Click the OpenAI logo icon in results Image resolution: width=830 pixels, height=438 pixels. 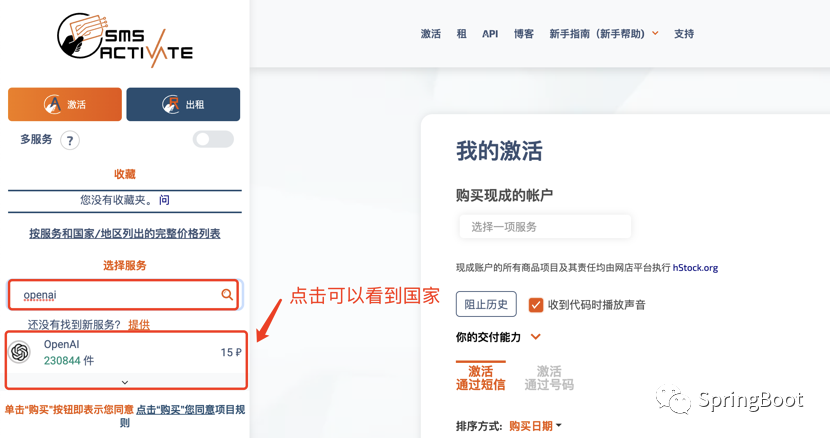coord(20,352)
